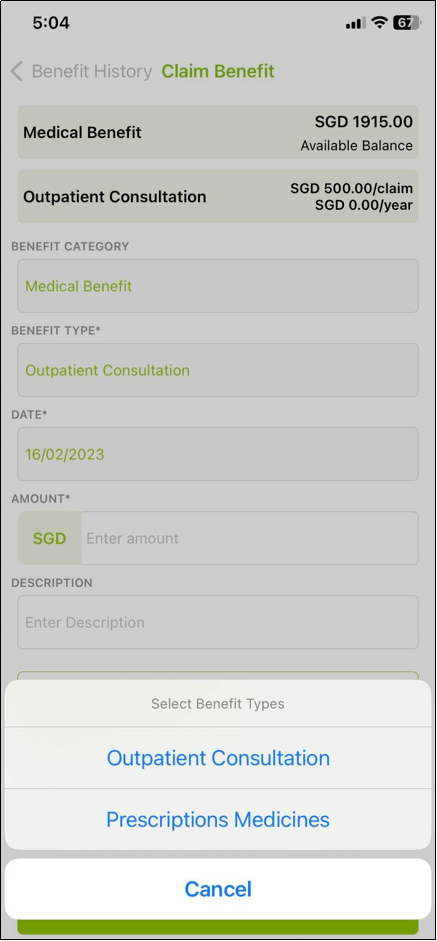Open the Benefit Category dropdown field
This screenshot has width=437, height=941.
(x=218, y=286)
